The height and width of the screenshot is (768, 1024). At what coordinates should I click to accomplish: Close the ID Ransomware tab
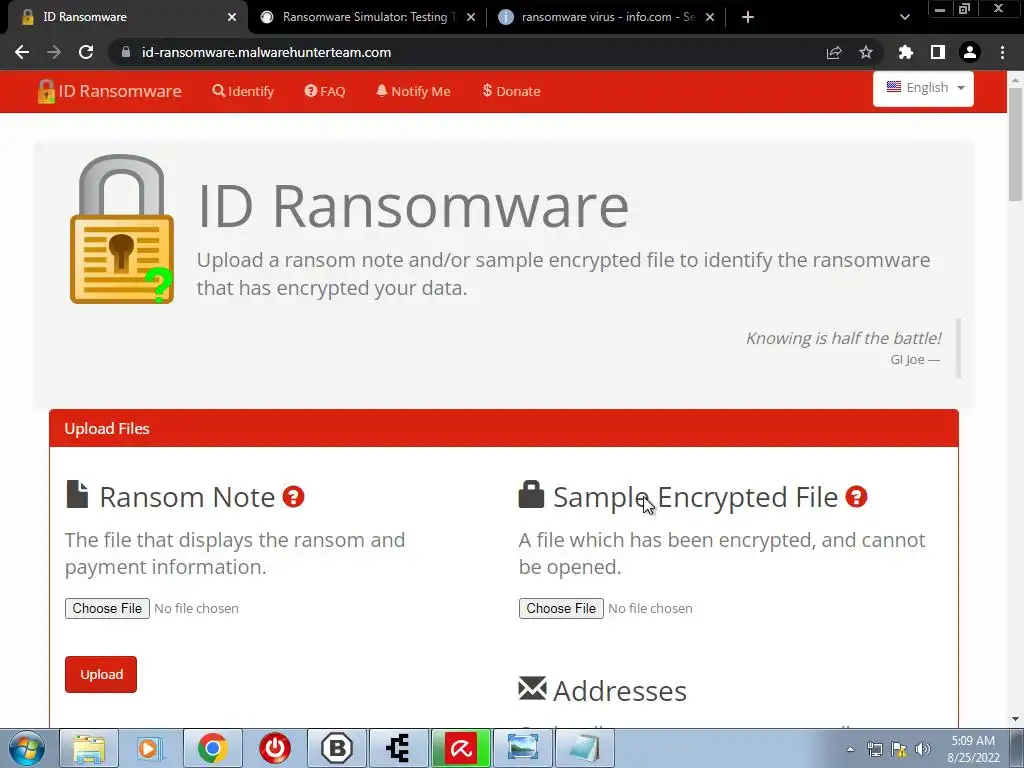coord(232,17)
